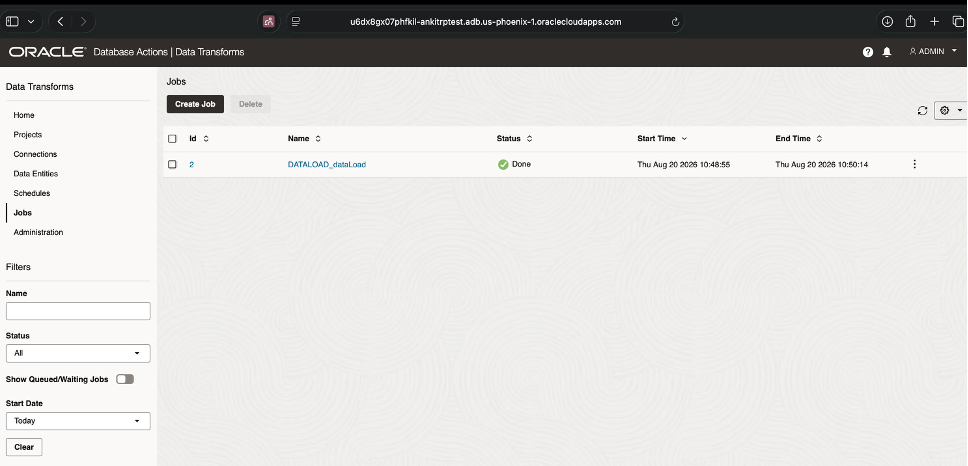
Task: Click end time Thu Aug 20 2026 10:50:14
Action: [x=822, y=165]
